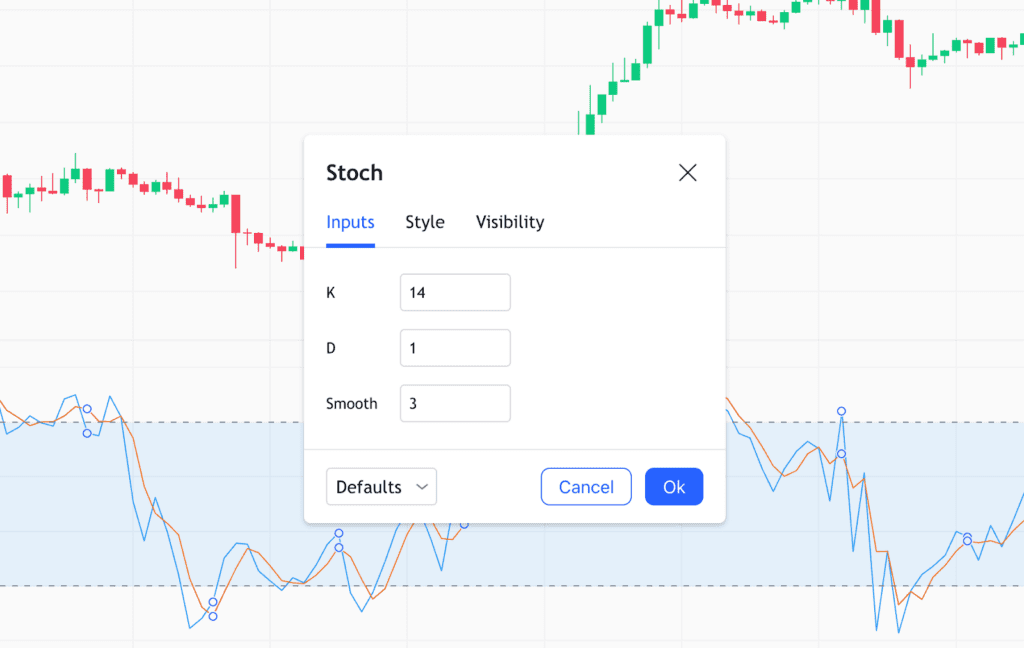The width and height of the screenshot is (1024, 648).
Task: Click the chevron arrow next to Defaults
Action: (421, 486)
